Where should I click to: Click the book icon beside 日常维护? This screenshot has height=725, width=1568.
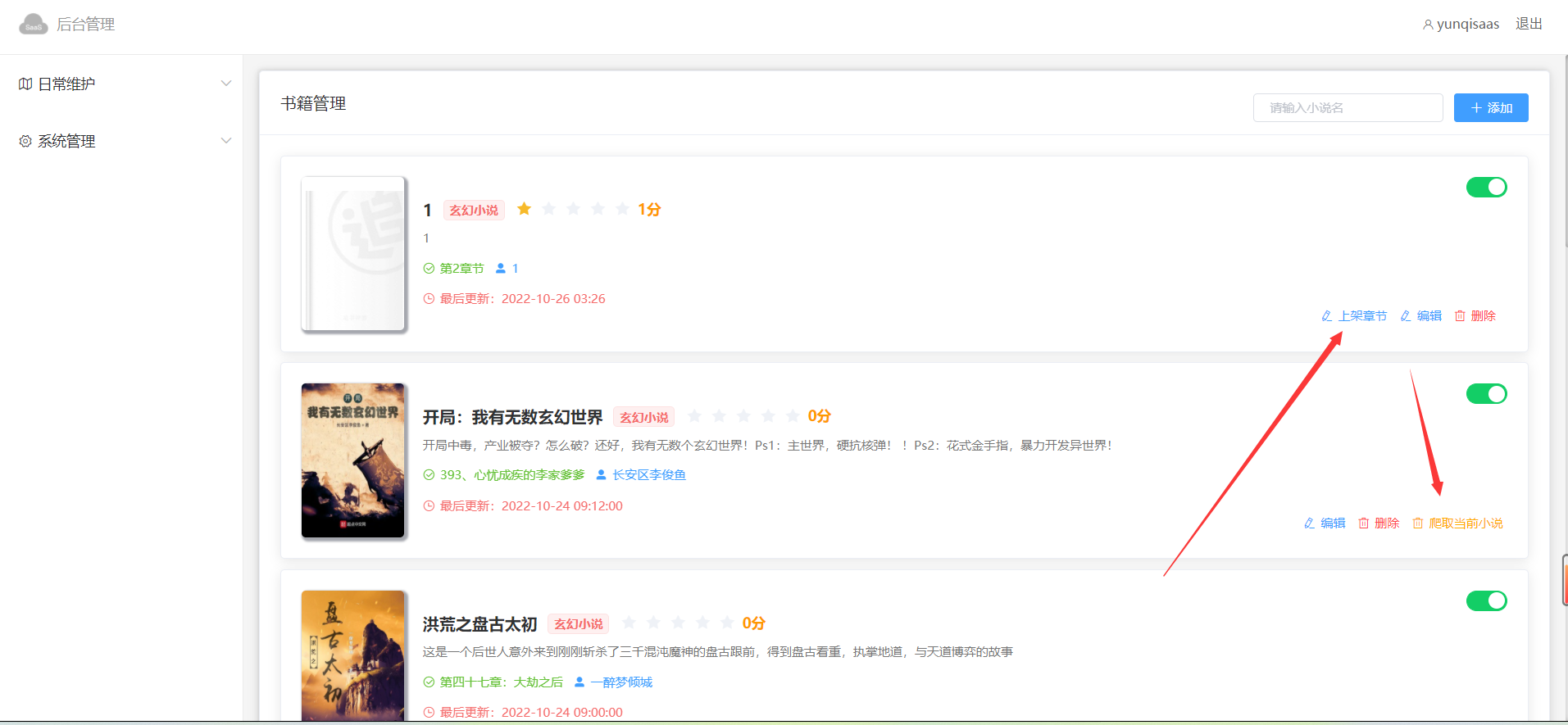click(25, 84)
